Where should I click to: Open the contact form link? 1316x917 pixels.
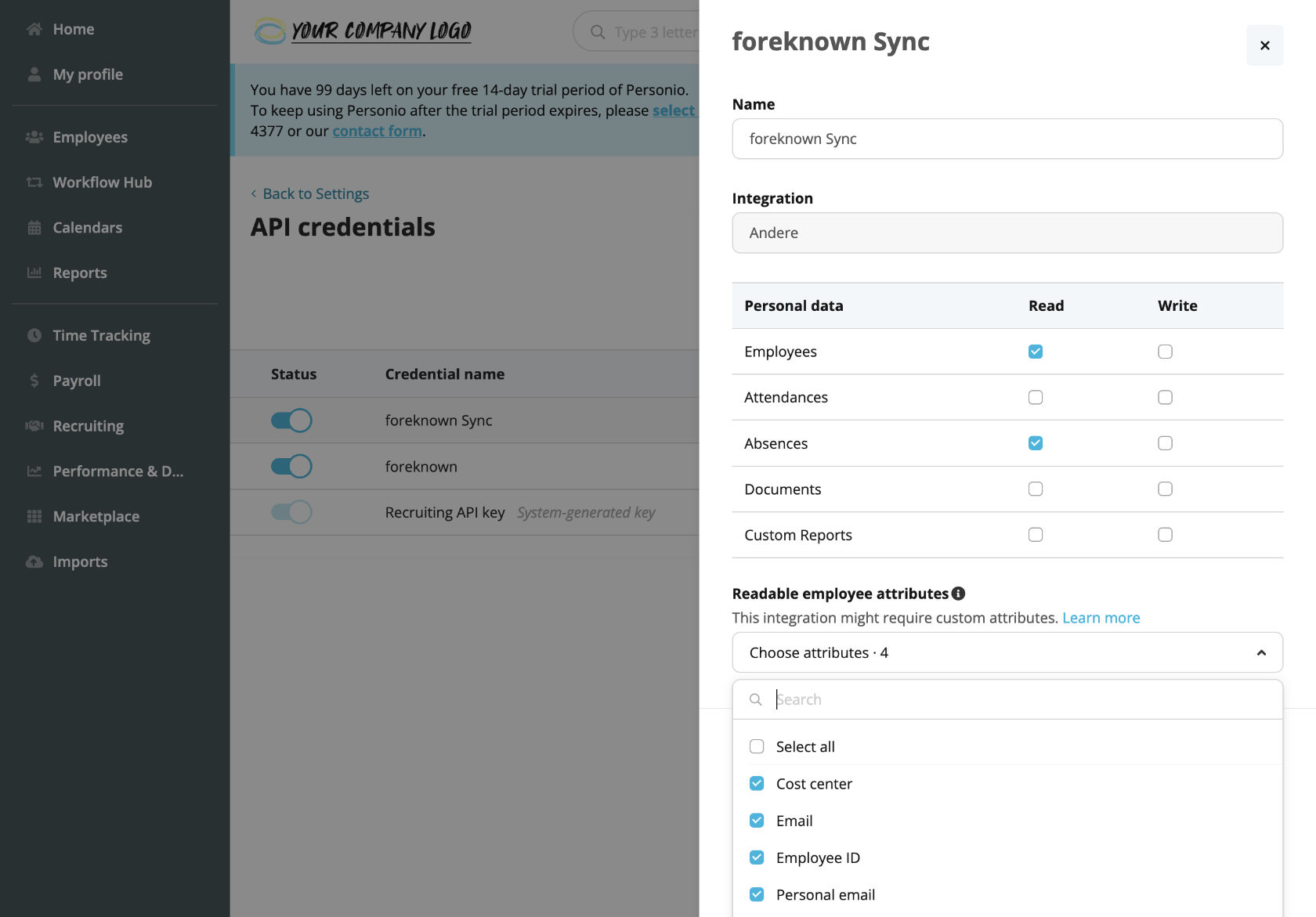(377, 131)
